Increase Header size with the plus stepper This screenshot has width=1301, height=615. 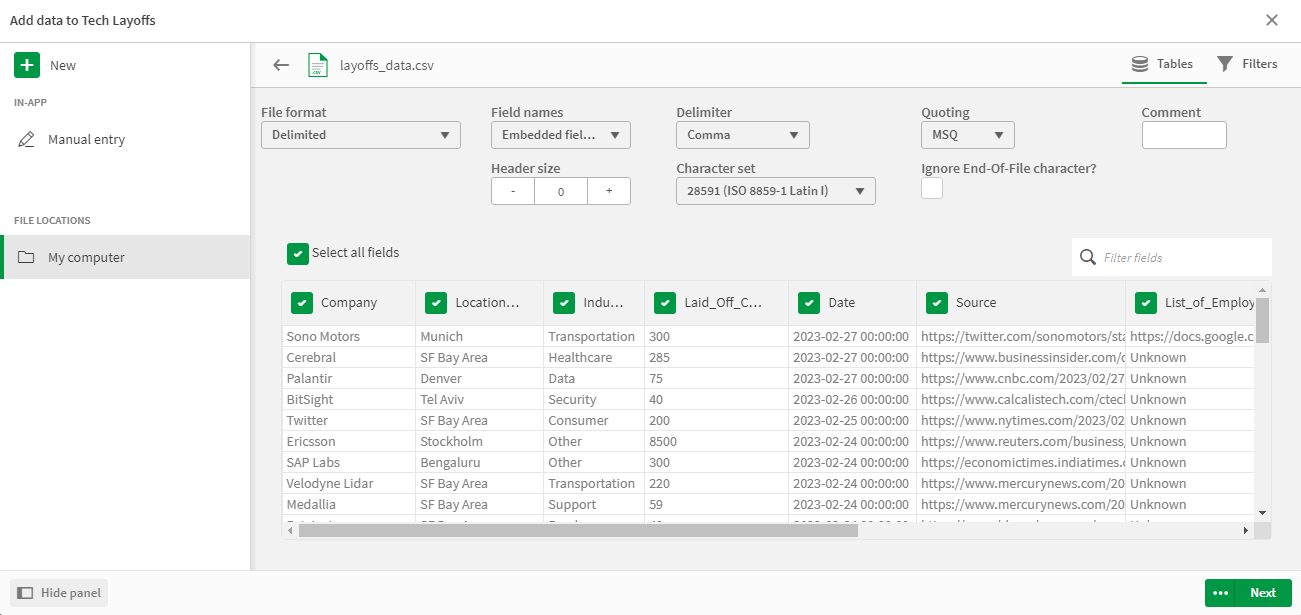[609, 190]
